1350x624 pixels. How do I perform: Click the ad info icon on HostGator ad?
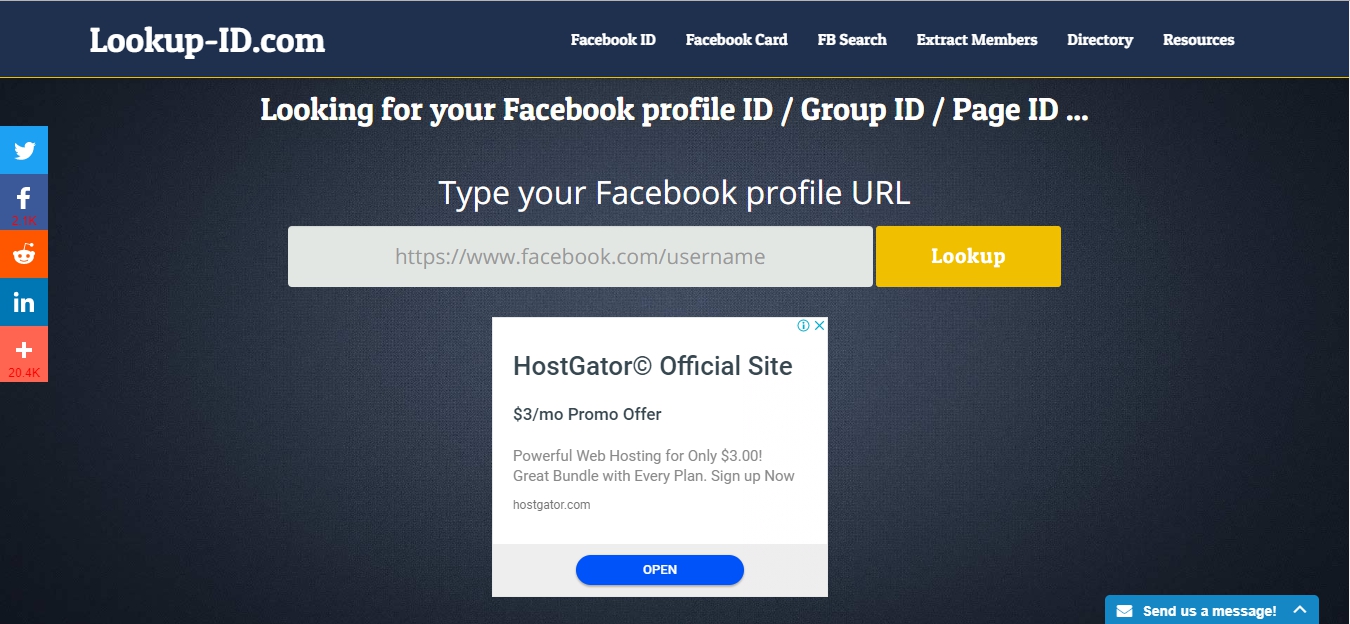point(803,326)
